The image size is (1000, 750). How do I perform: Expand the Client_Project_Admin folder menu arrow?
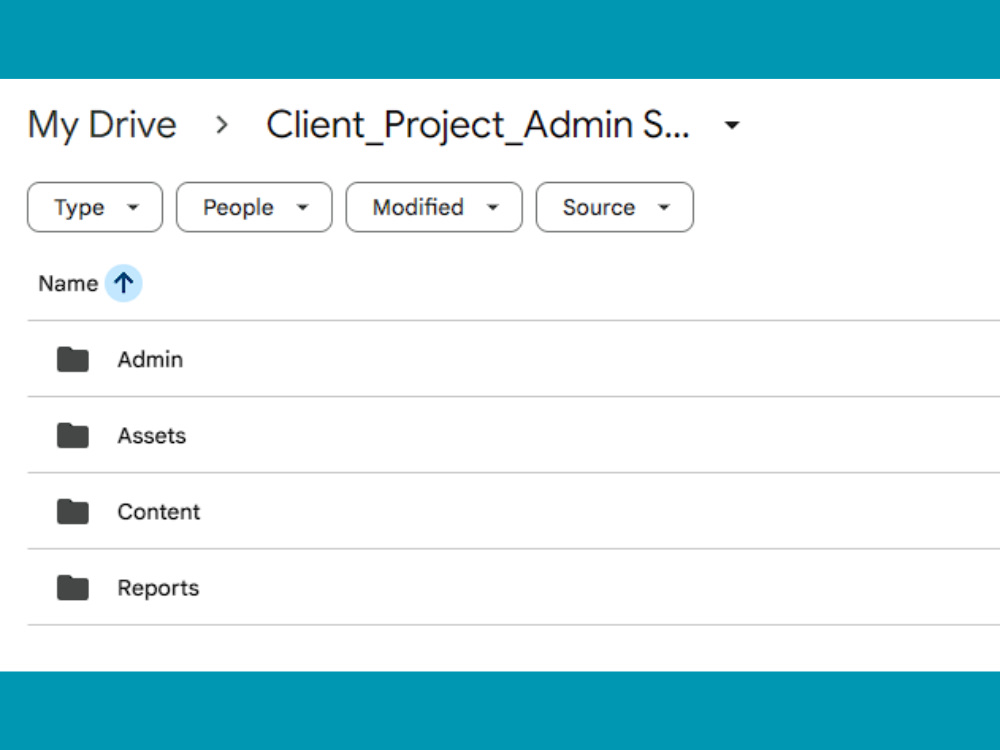click(732, 125)
